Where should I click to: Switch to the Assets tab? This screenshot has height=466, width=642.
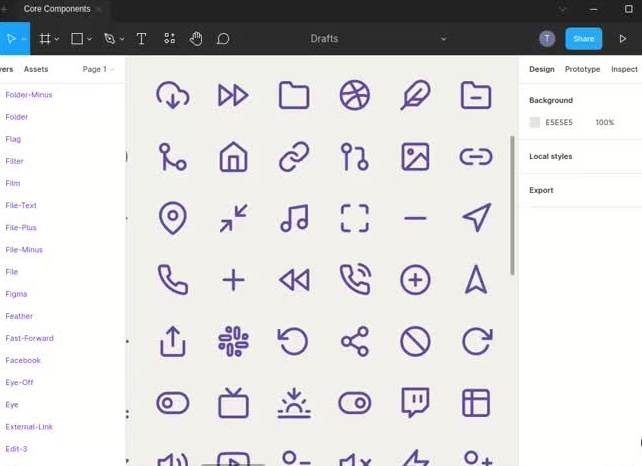click(36, 70)
